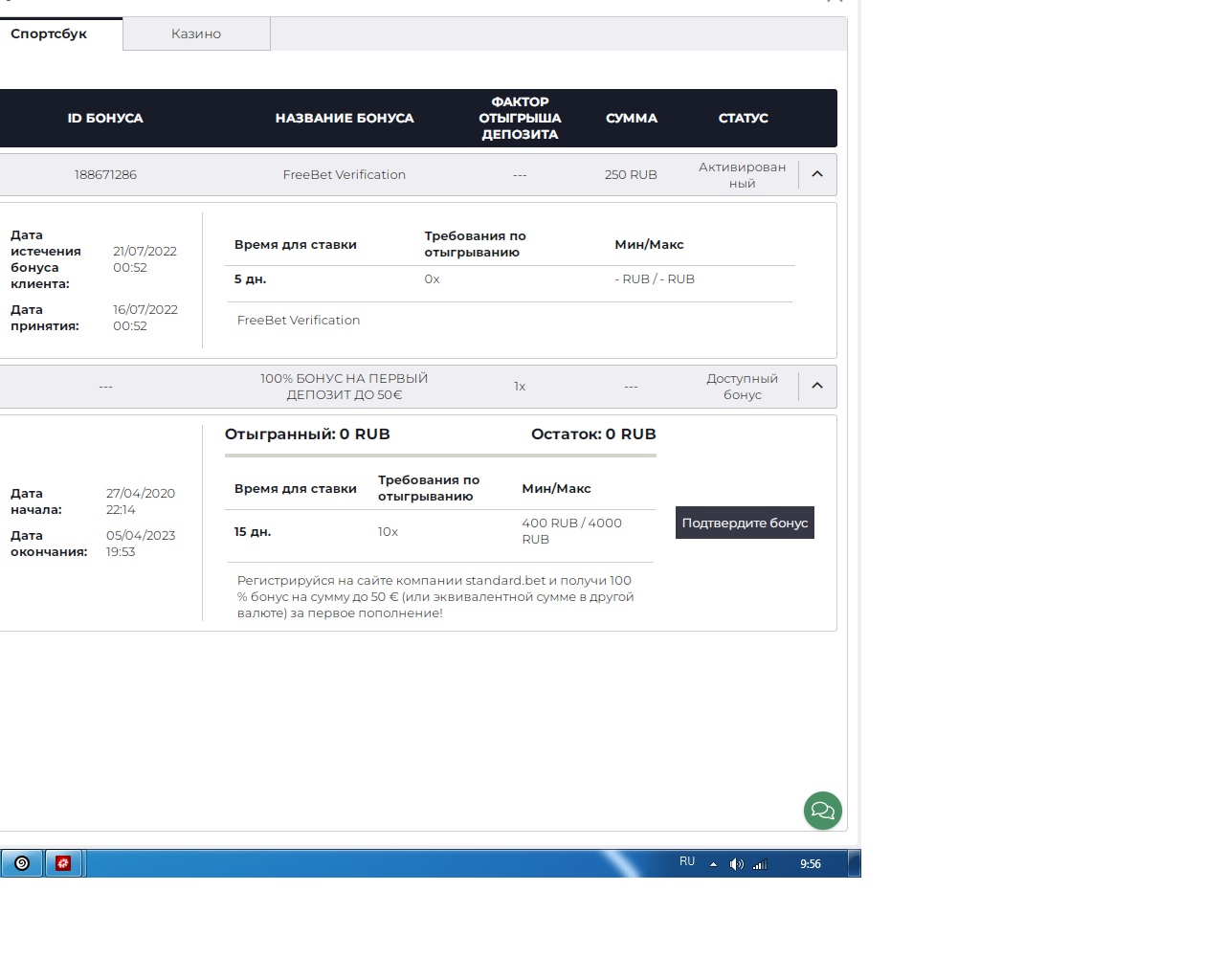The width and height of the screenshot is (1225, 980).
Task: Click the network signal tray icon
Action: click(x=760, y=864)
